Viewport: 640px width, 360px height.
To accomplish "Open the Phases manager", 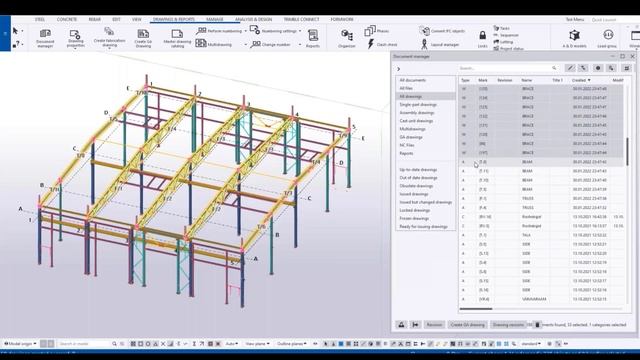I will pos(377,31).
